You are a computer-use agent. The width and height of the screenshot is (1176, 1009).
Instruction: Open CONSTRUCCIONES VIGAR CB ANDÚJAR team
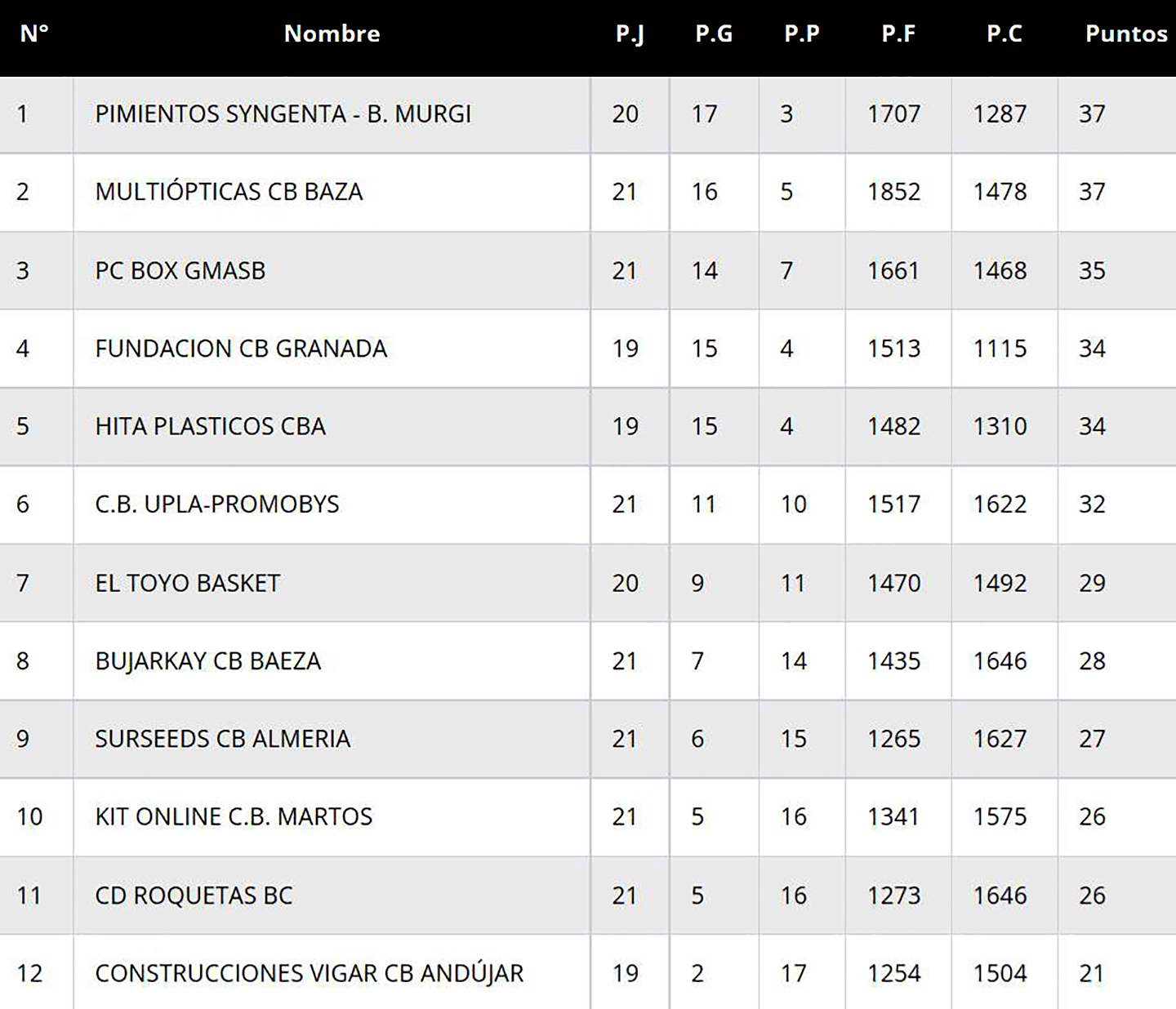309,973
